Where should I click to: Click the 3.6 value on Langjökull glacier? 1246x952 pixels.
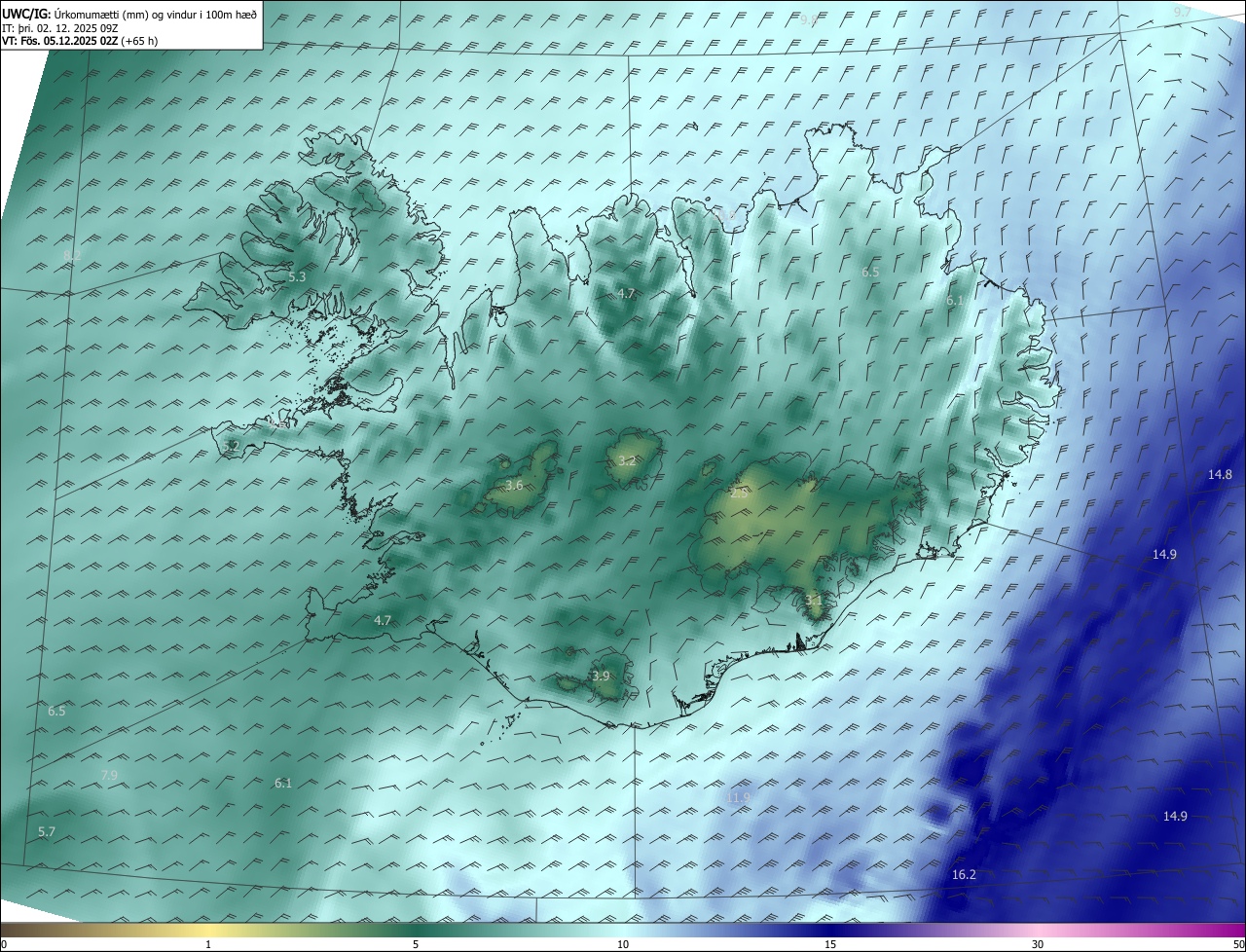[514, 485]
